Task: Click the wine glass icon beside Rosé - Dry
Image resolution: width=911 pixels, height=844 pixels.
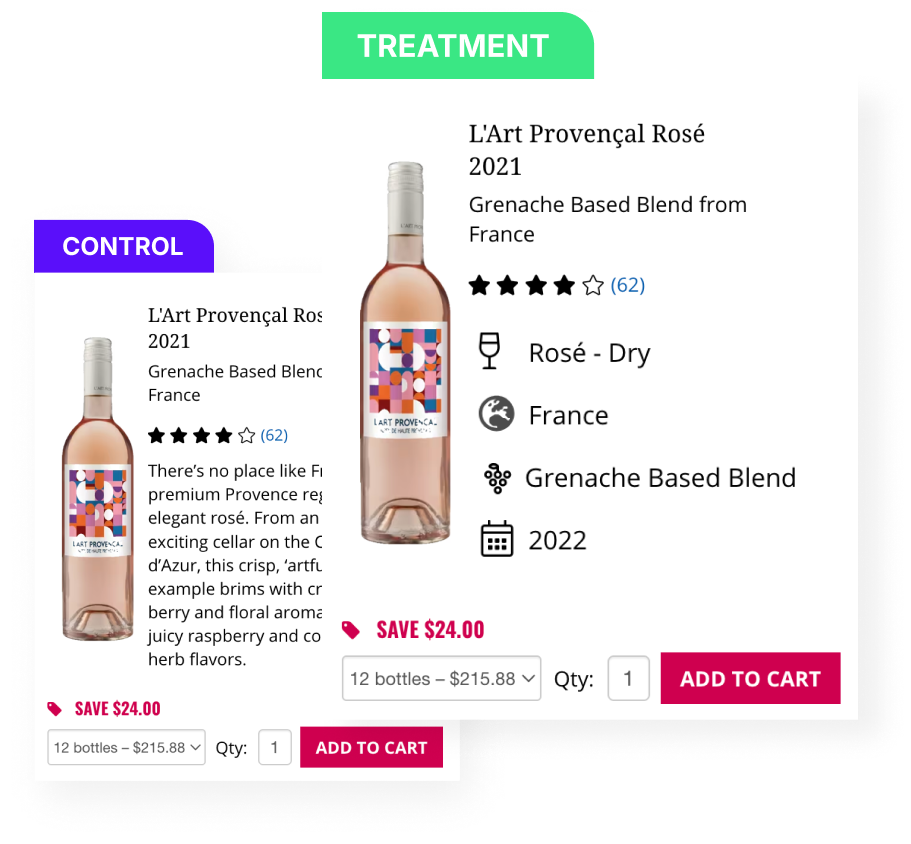Action: (x=489, y=351)
